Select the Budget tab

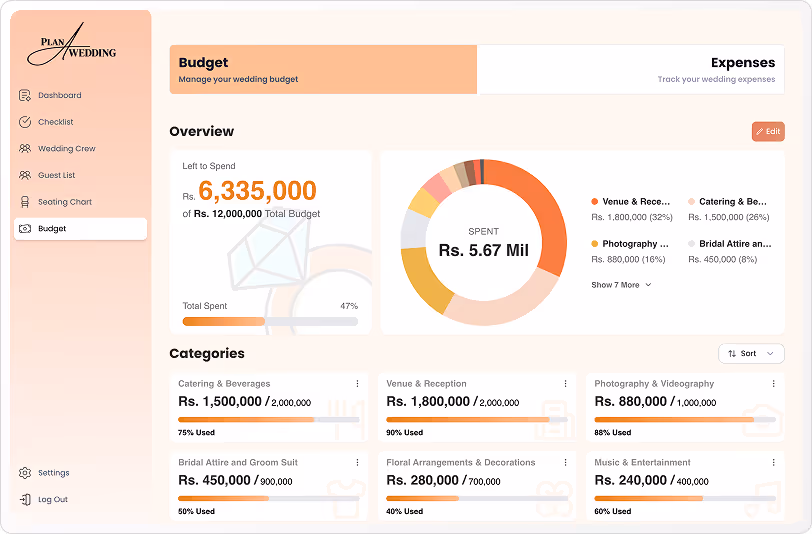click(322, 69)
